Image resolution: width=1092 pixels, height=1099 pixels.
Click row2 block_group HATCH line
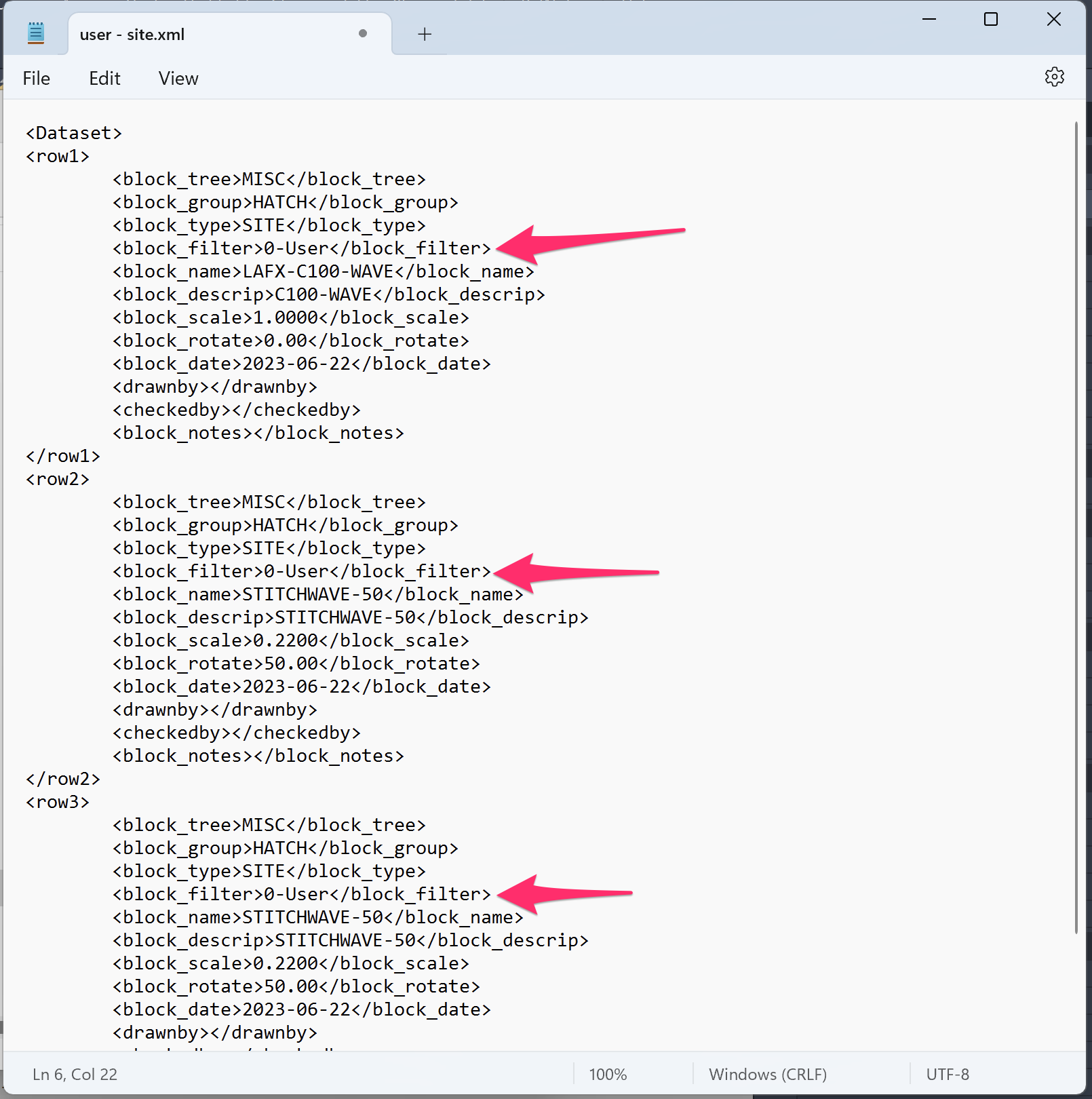click(x=286, y=525)
